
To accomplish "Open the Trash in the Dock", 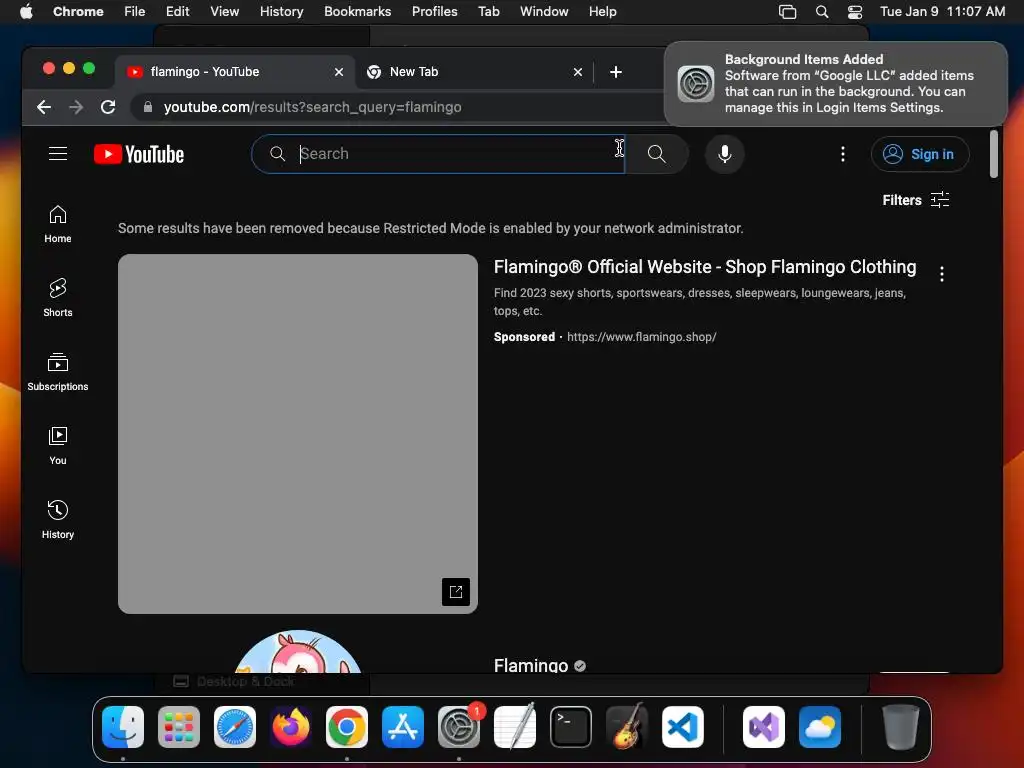I will pos(901,727).
